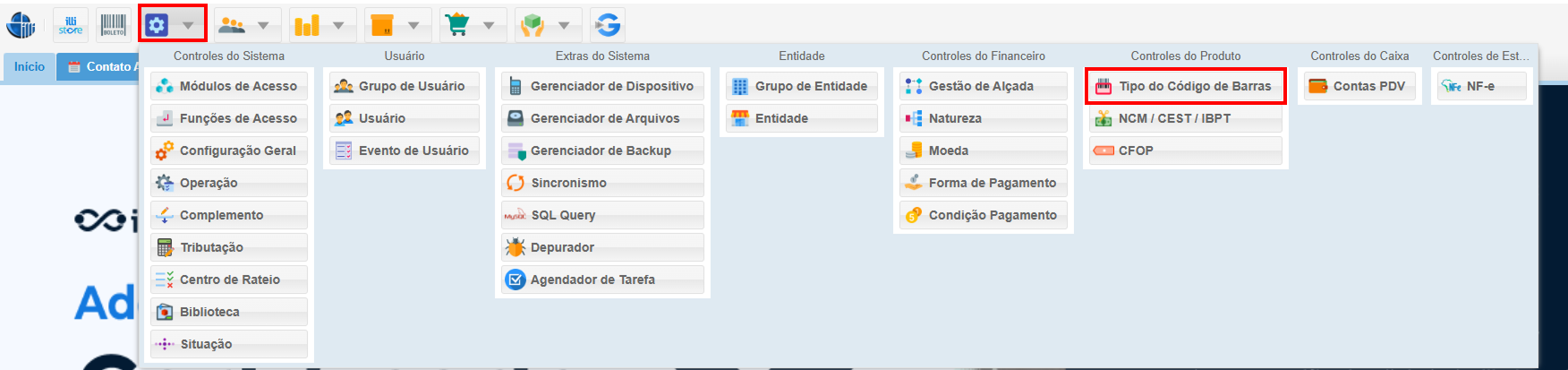Viewport: 1568px width, 370px height.
Task: Choose Gerenciador de Backup from Extras
Action: click(x=601, y=151)
